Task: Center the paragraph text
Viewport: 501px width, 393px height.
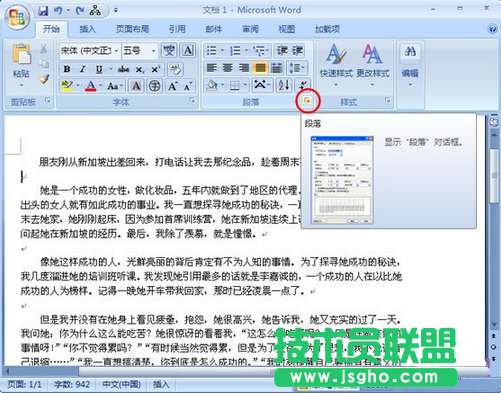Action: (227, 68)
